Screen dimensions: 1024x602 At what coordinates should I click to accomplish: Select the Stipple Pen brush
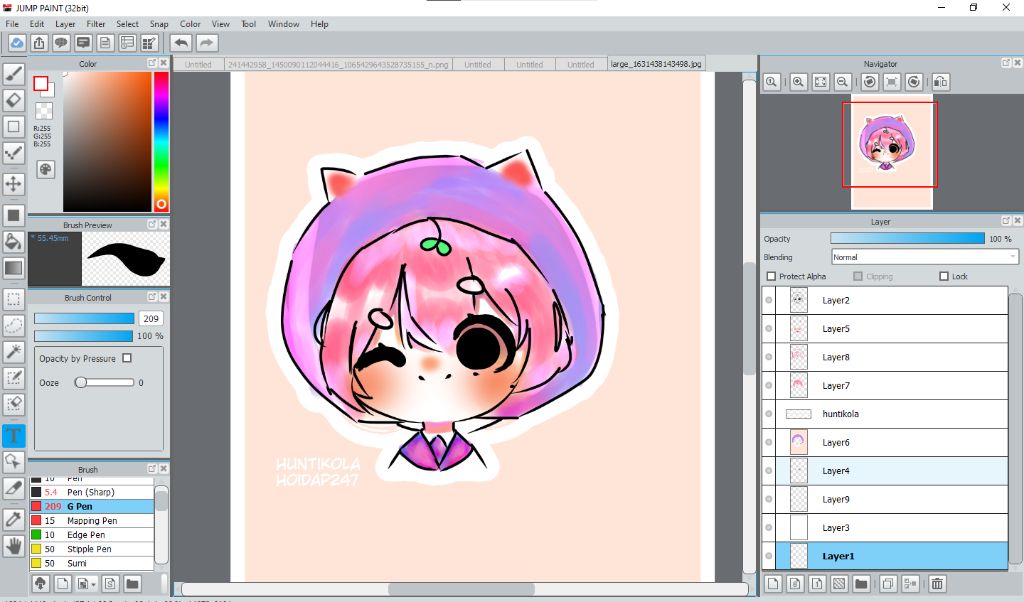click(92, 549)
